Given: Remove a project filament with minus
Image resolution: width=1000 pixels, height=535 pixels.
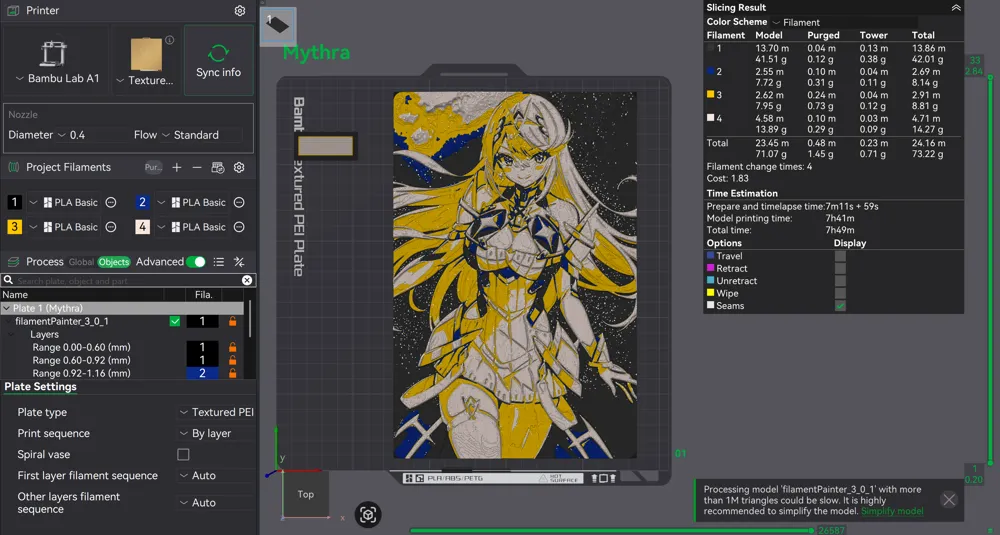Looking at the screenshot, I should pos(197,167).
